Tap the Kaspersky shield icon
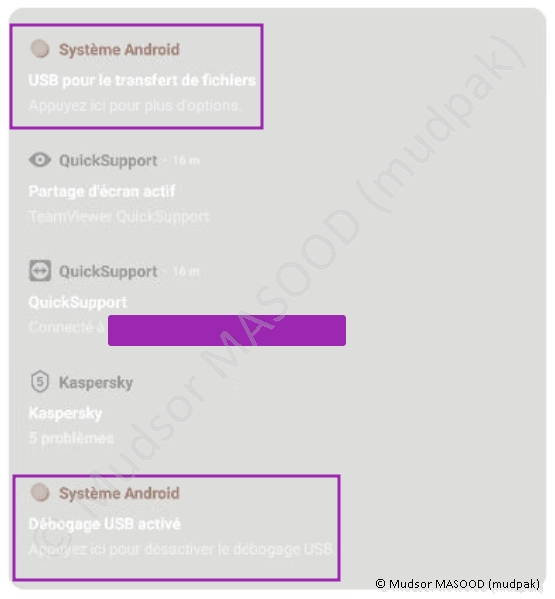The image size is (555, 599). point(40,381)
